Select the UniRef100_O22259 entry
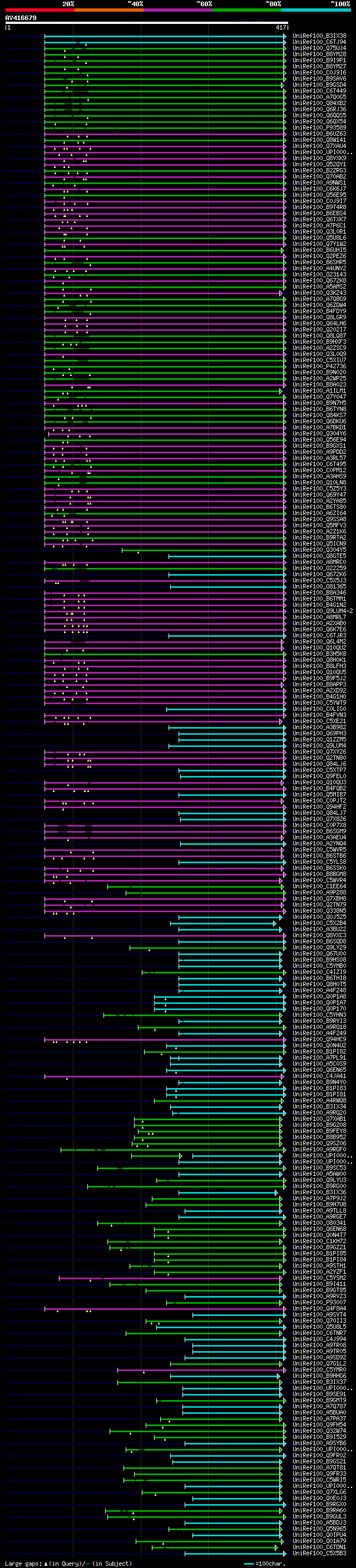The width and height of the screenshot is (356, 1568). [x=319, y=568]
